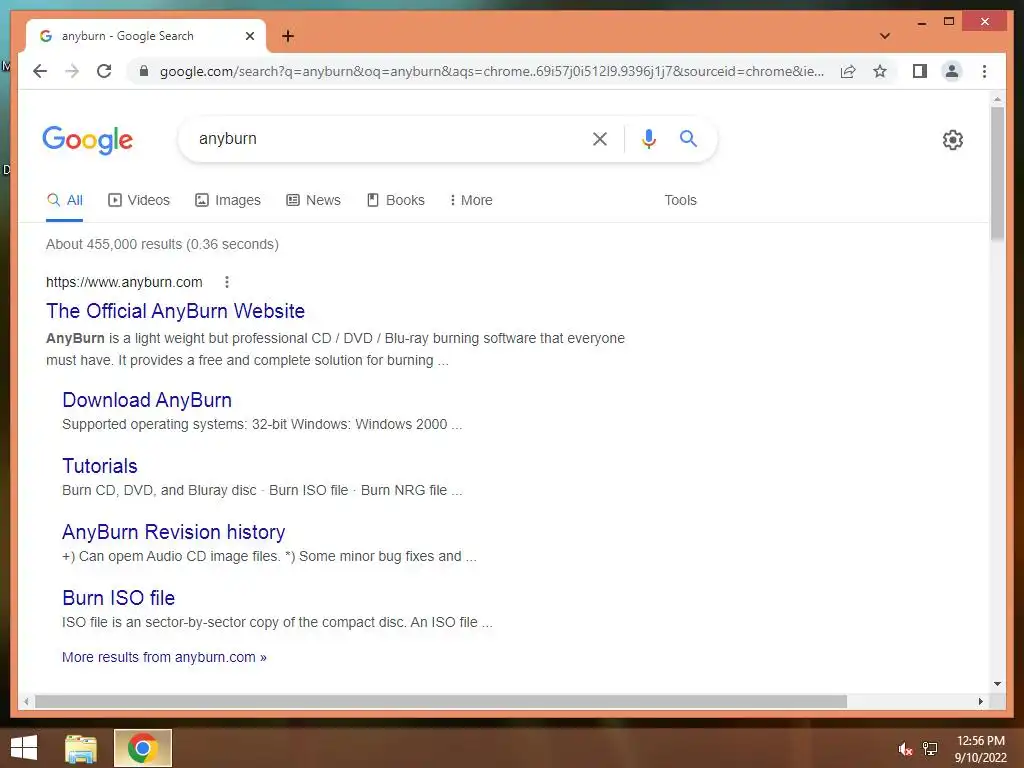Open the Chrome side panel
The image size is (1024, 768).
click(x=920, y=71)
